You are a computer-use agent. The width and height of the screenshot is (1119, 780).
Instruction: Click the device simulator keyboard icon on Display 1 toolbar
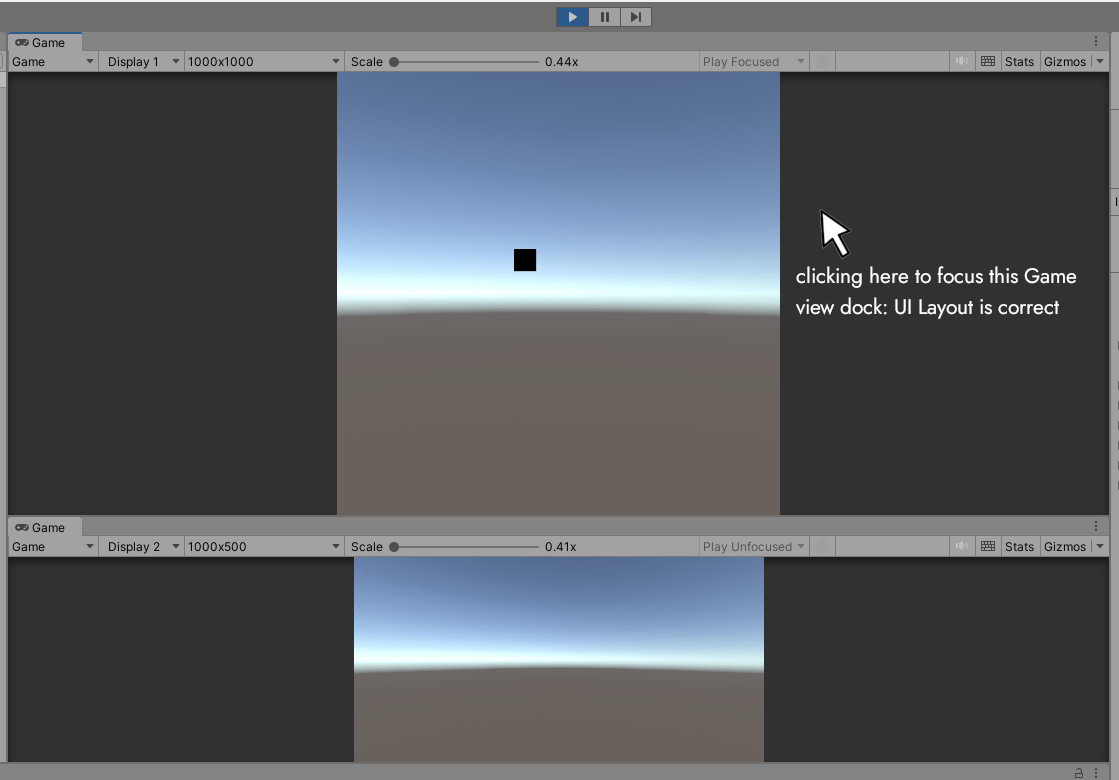[x=988, y=61]
